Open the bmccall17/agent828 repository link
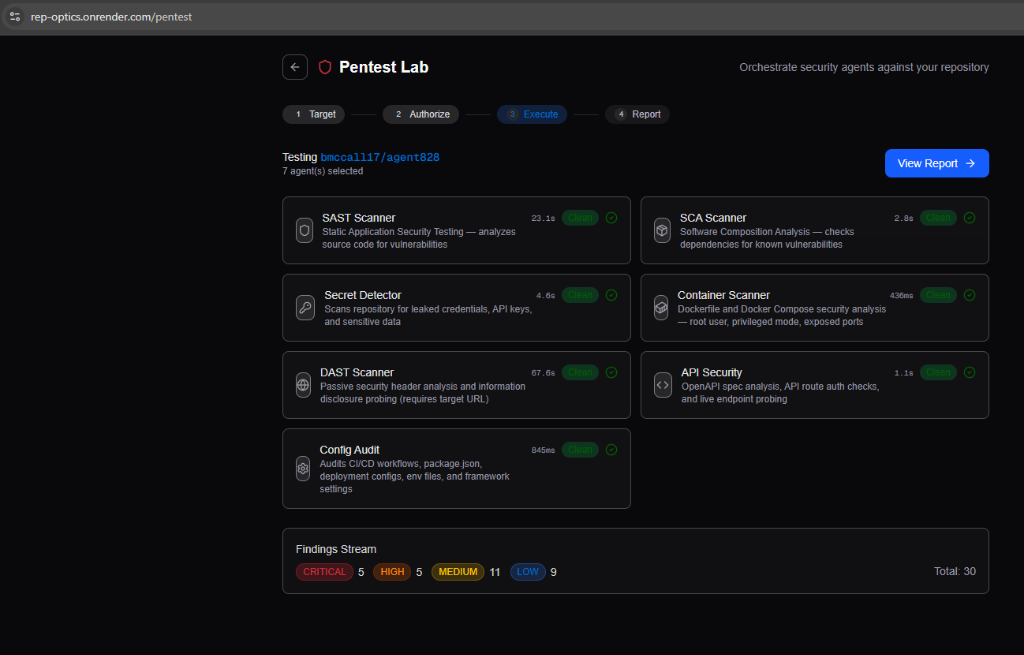The image size is (1024, 655). pyautogui.click(x=380, y=157)
